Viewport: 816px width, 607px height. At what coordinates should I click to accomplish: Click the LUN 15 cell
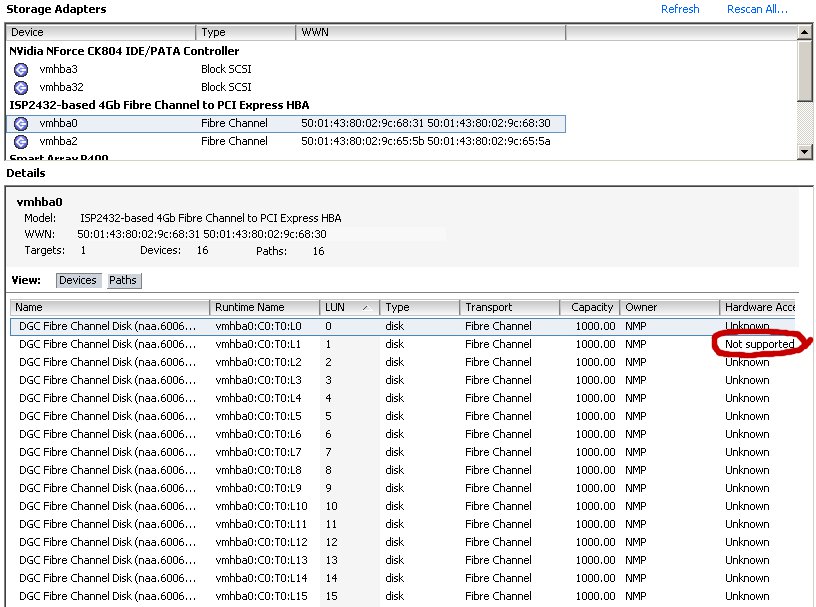click(x=332, y=596)
